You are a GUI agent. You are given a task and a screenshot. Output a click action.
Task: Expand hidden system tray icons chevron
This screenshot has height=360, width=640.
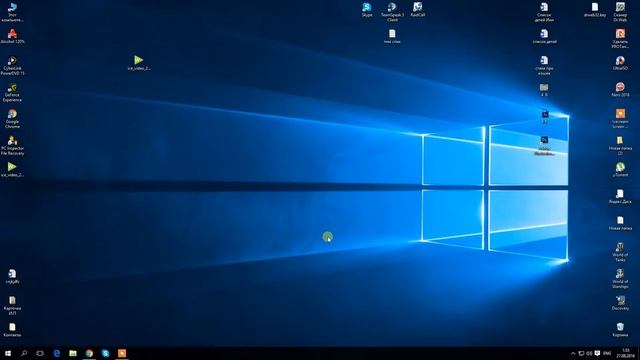click(x=573, y=353)
